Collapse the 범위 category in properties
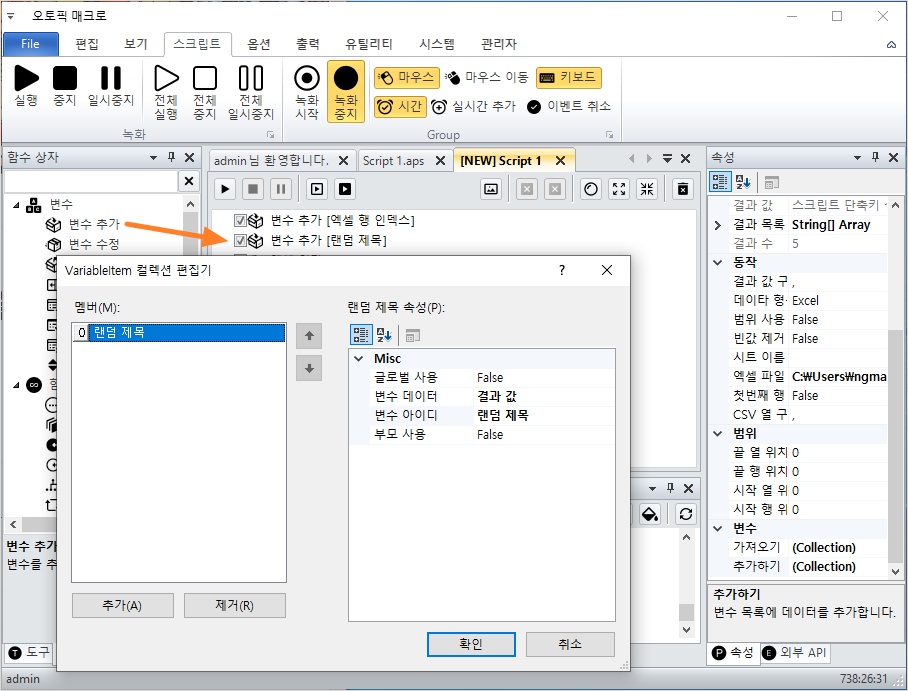The image size is (908, 691). (x=718, y=433)
